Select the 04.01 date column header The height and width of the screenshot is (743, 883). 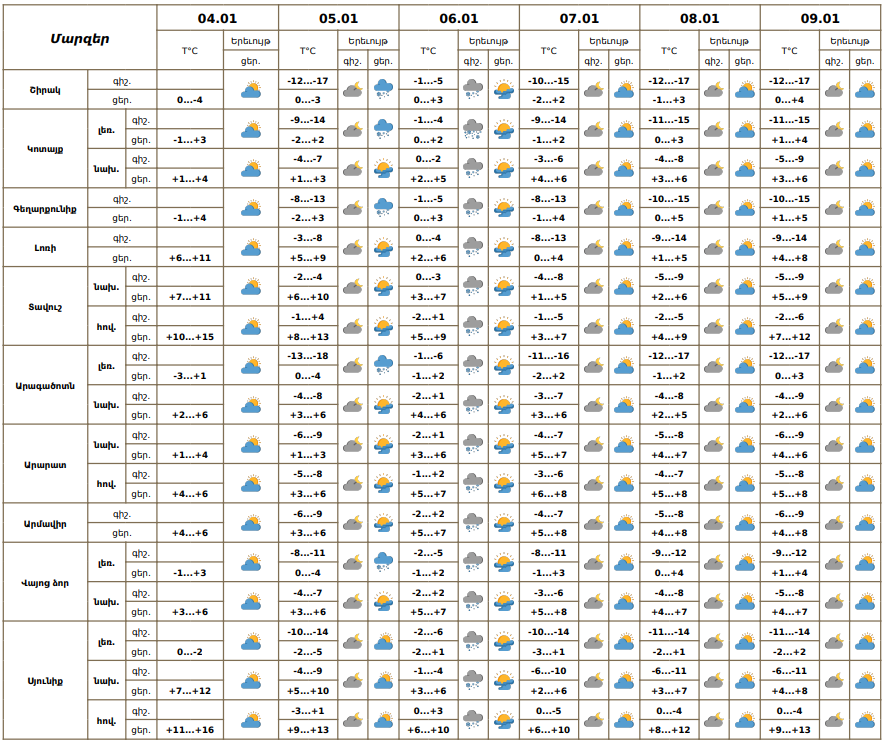pos(217,18)
